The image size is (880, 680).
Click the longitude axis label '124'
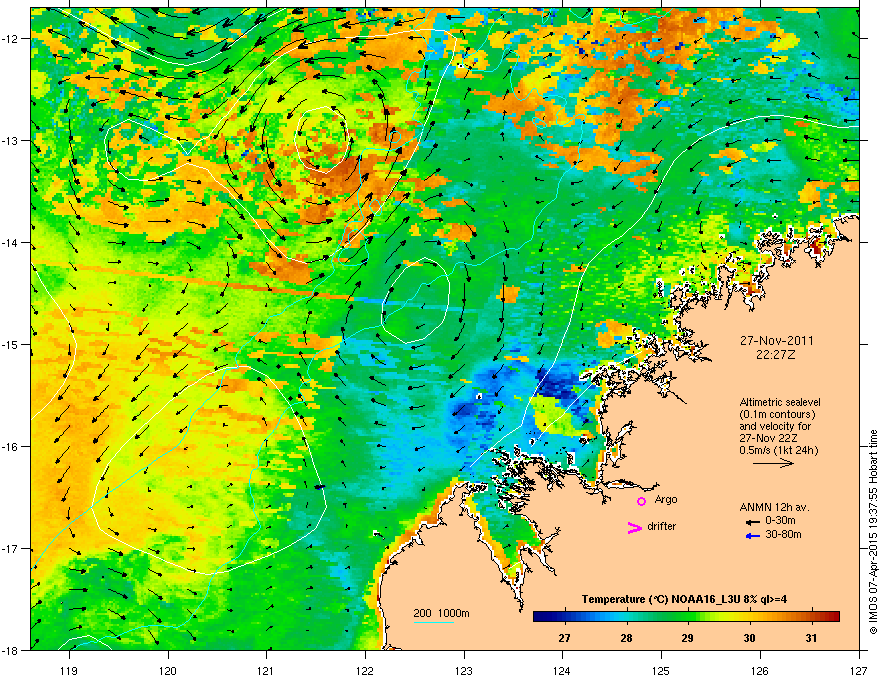pos(563,670)
